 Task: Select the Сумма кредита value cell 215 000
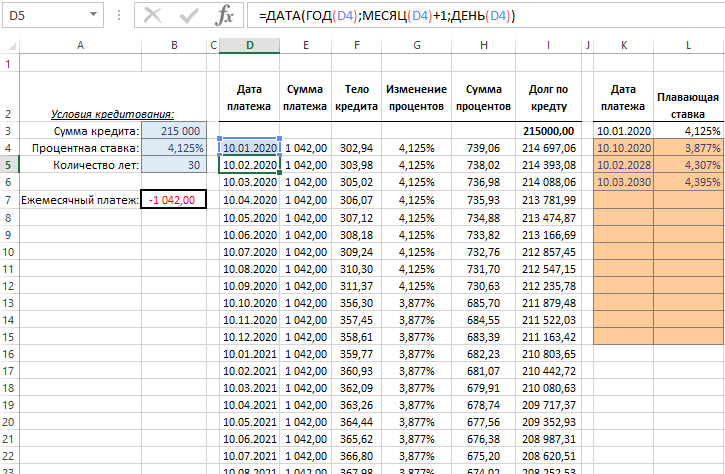[175, 131]
